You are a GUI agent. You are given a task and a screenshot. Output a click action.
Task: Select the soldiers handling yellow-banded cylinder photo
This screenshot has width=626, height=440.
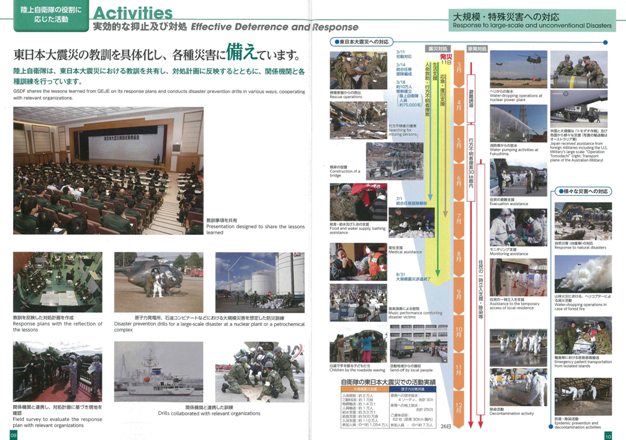(579, 69)
